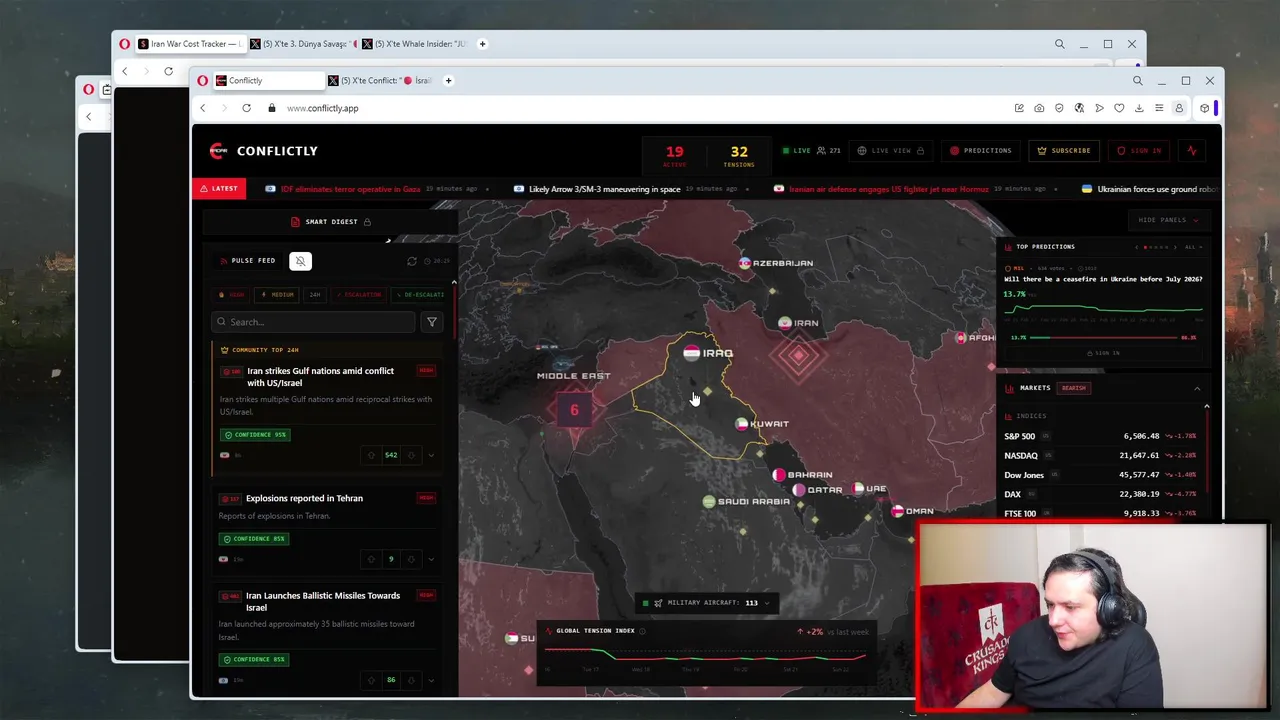Viewport: 1280px width, 720px height.
Task: Click the Middle East cluster marker 6
Action: [574, 410]
